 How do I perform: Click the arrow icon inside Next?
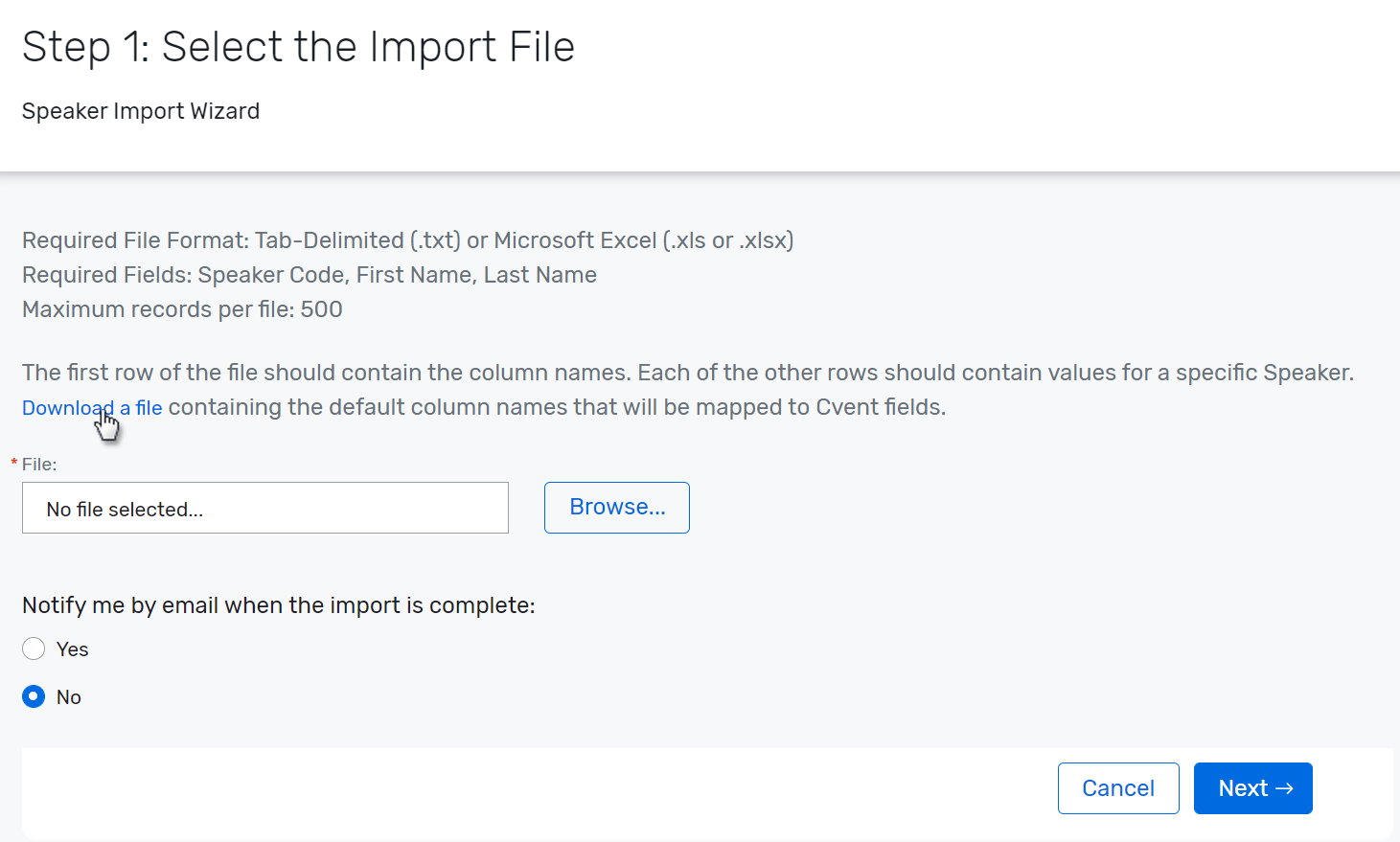coord(1285,788)
